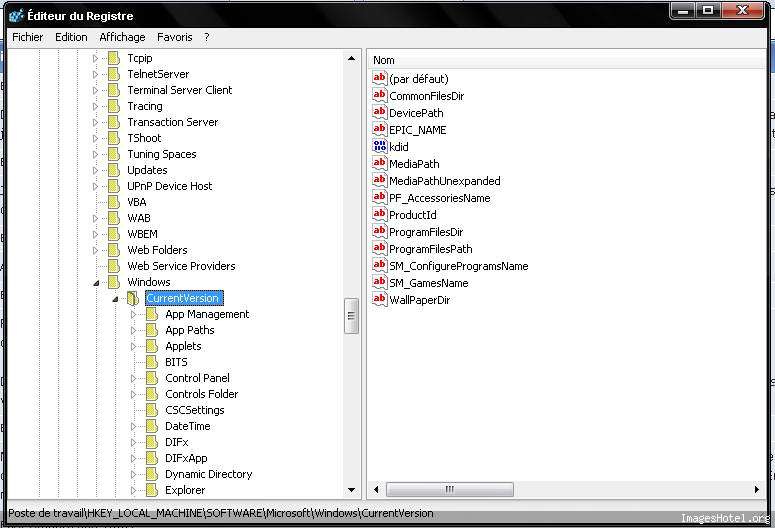Click the Registry Editor title bar icon

[x=16, y=16]
